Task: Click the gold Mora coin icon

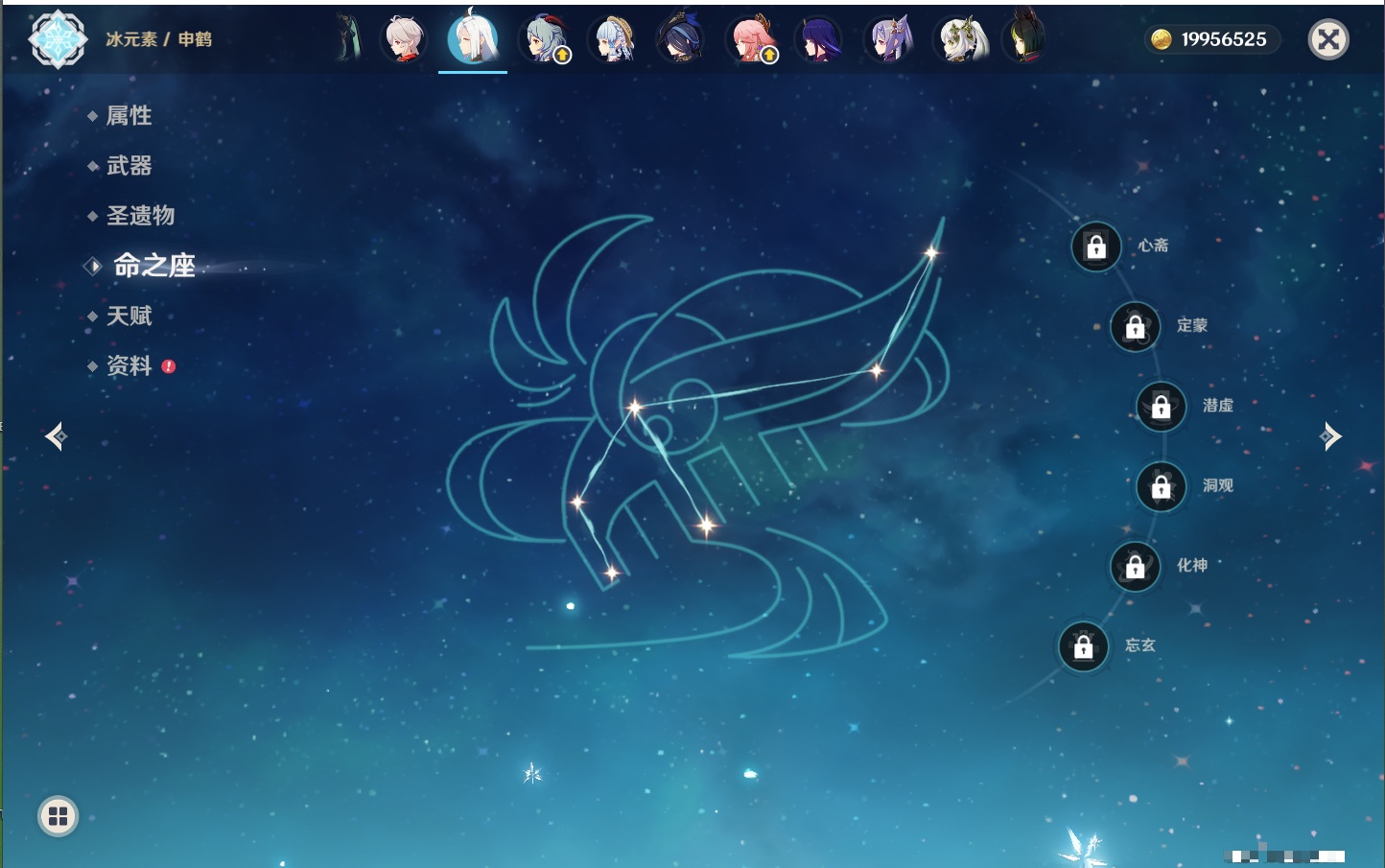Action: pyautogui.click(x=1162, y=39)
